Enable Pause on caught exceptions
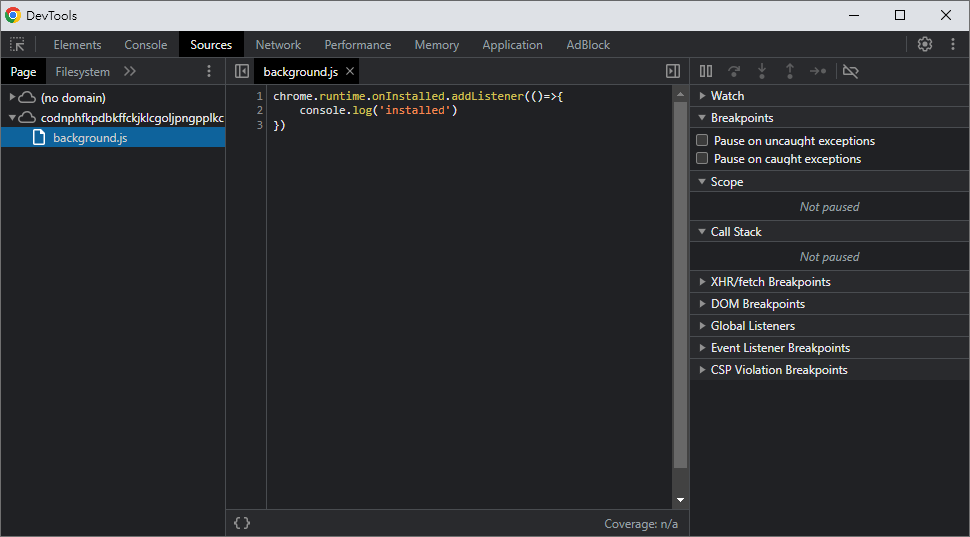 [702, 159]
